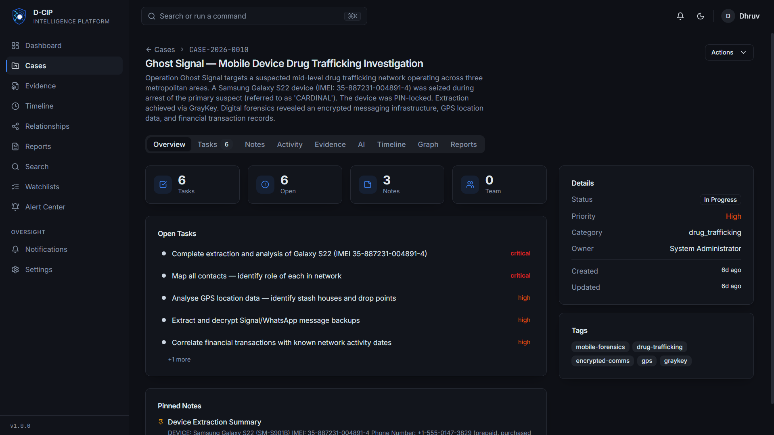Open the Device Extraction Summary pinned note
Image resolution: width=774 pixels, height=435 pixels.
point(214,422)
